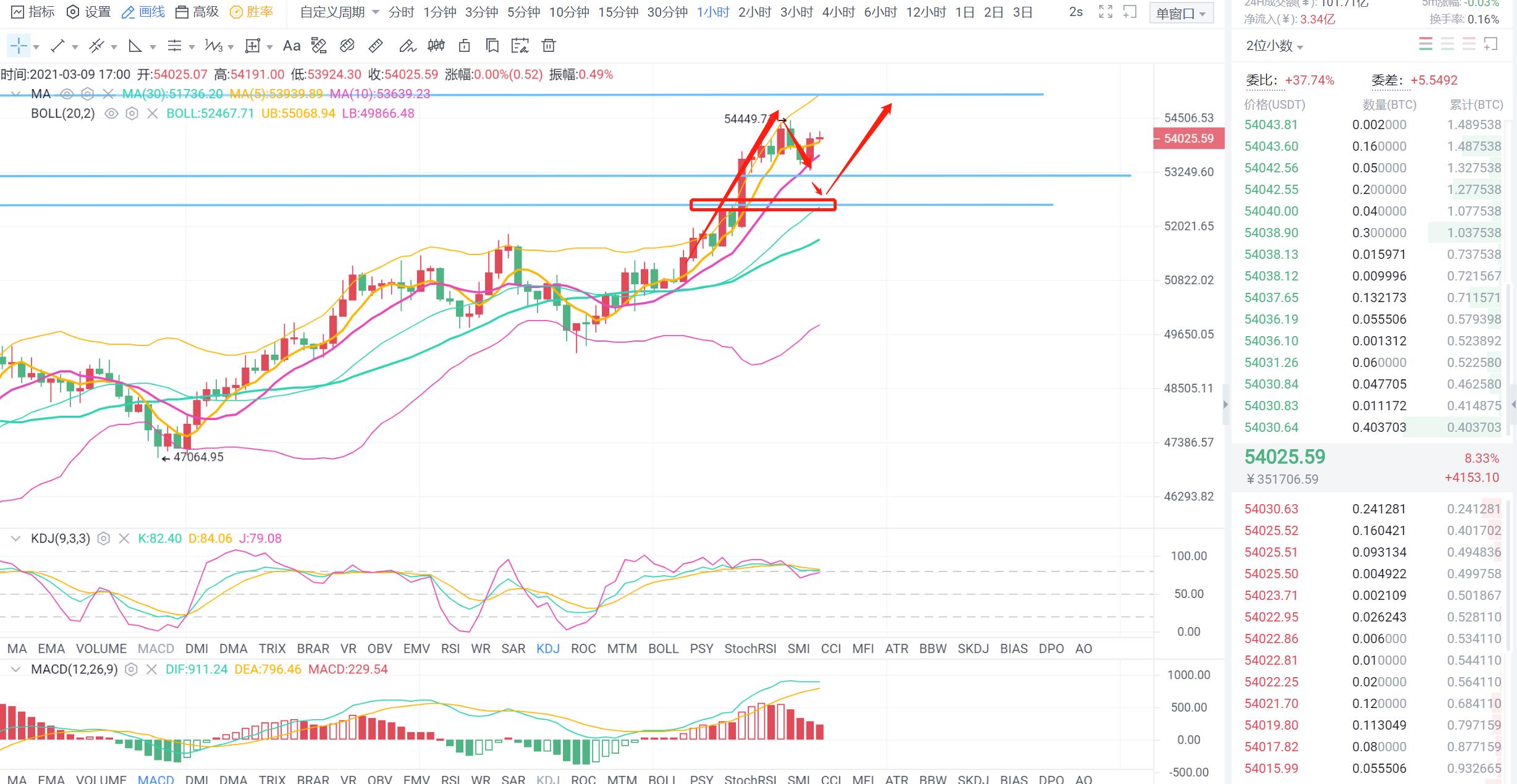1517x784 pixels.
Task: Open the 单窗口 window layout dropdown
Action: [x=1181, y=13]
